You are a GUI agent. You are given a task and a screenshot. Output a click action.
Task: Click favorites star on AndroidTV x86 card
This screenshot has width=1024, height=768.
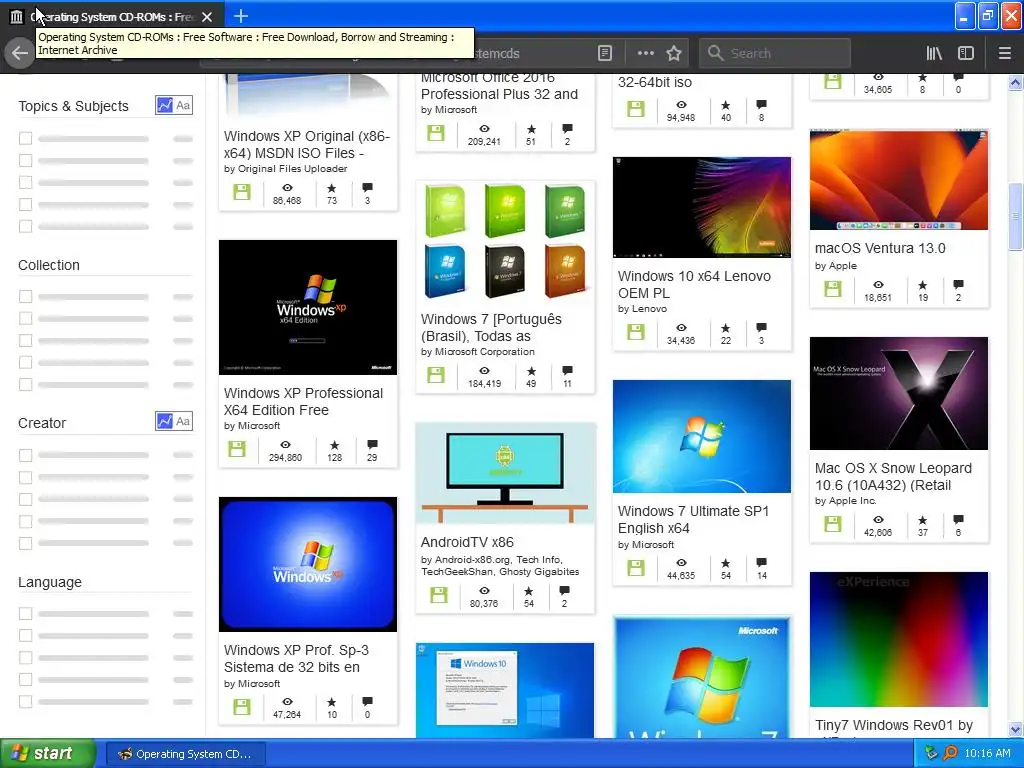(528, 591)
